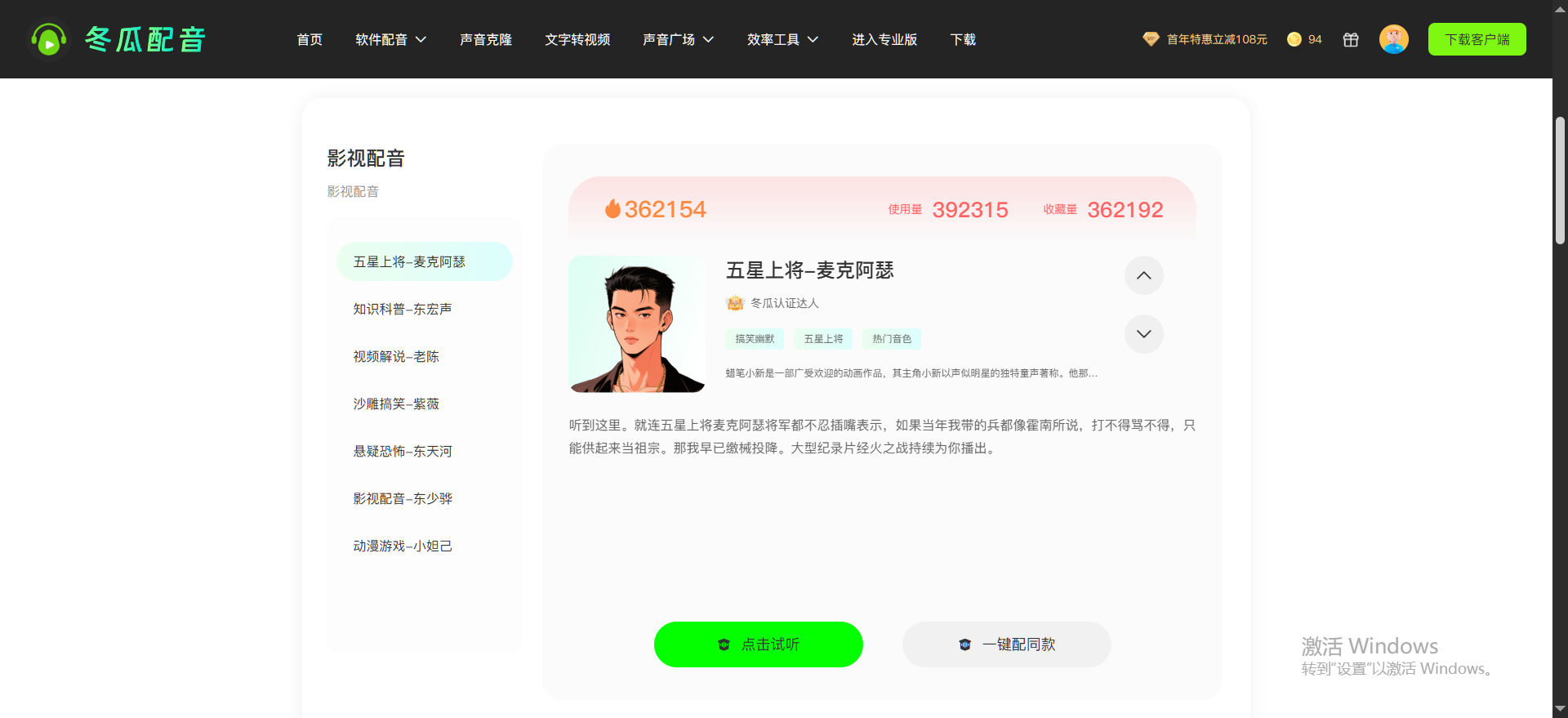This screenshot has height=718, width=1568.
Task: Open the gift box icon in header
Action: click(1351, 39)
